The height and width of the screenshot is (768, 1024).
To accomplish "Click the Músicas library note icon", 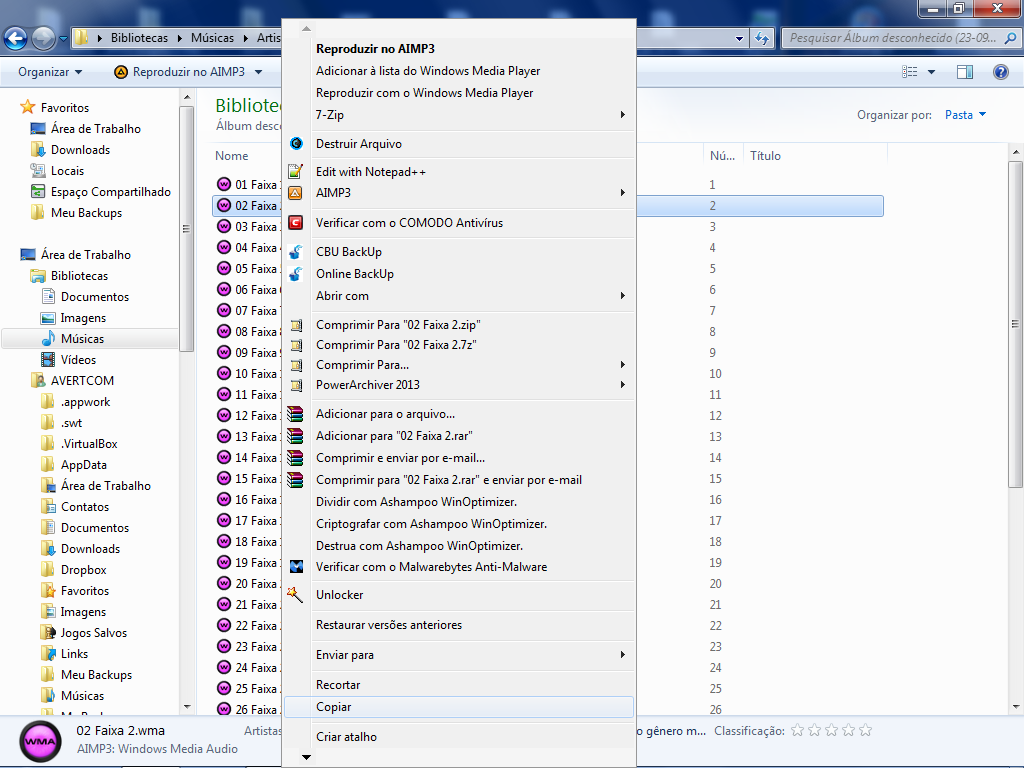I will coord(48,338).
